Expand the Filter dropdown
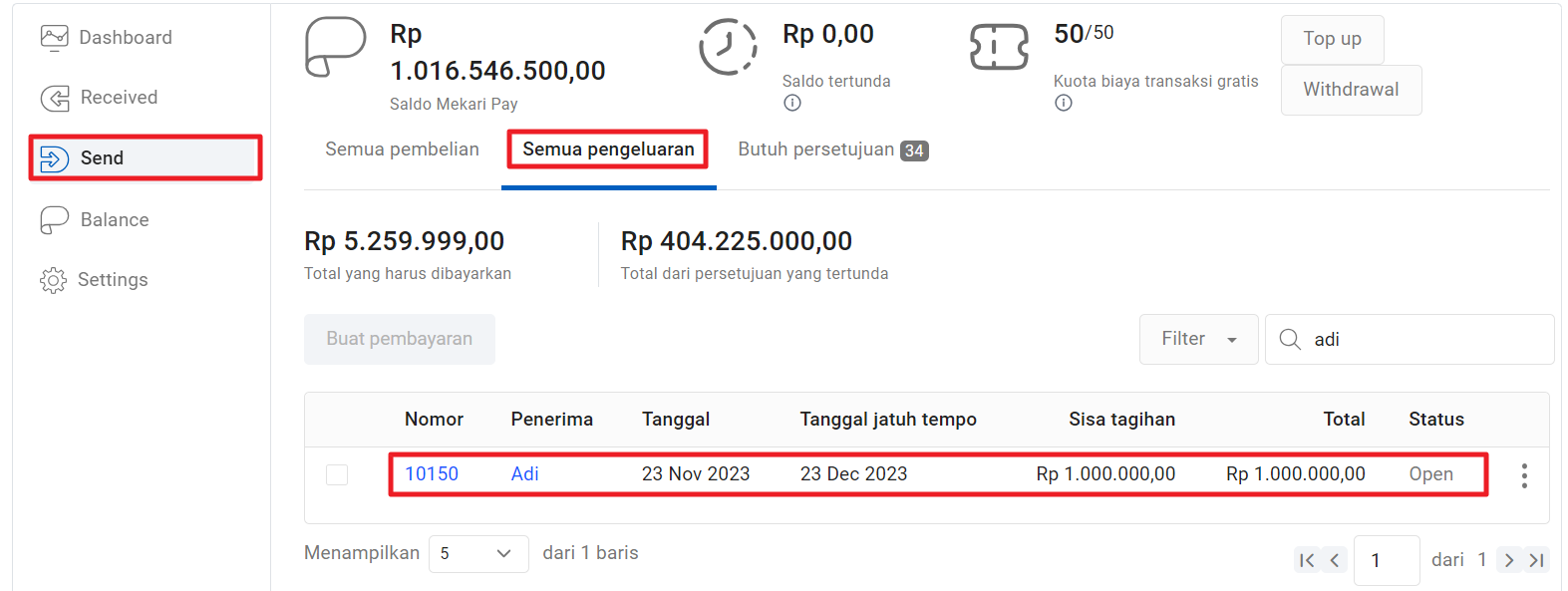Screen dimensions: 1568x591 coord(1198,340)
